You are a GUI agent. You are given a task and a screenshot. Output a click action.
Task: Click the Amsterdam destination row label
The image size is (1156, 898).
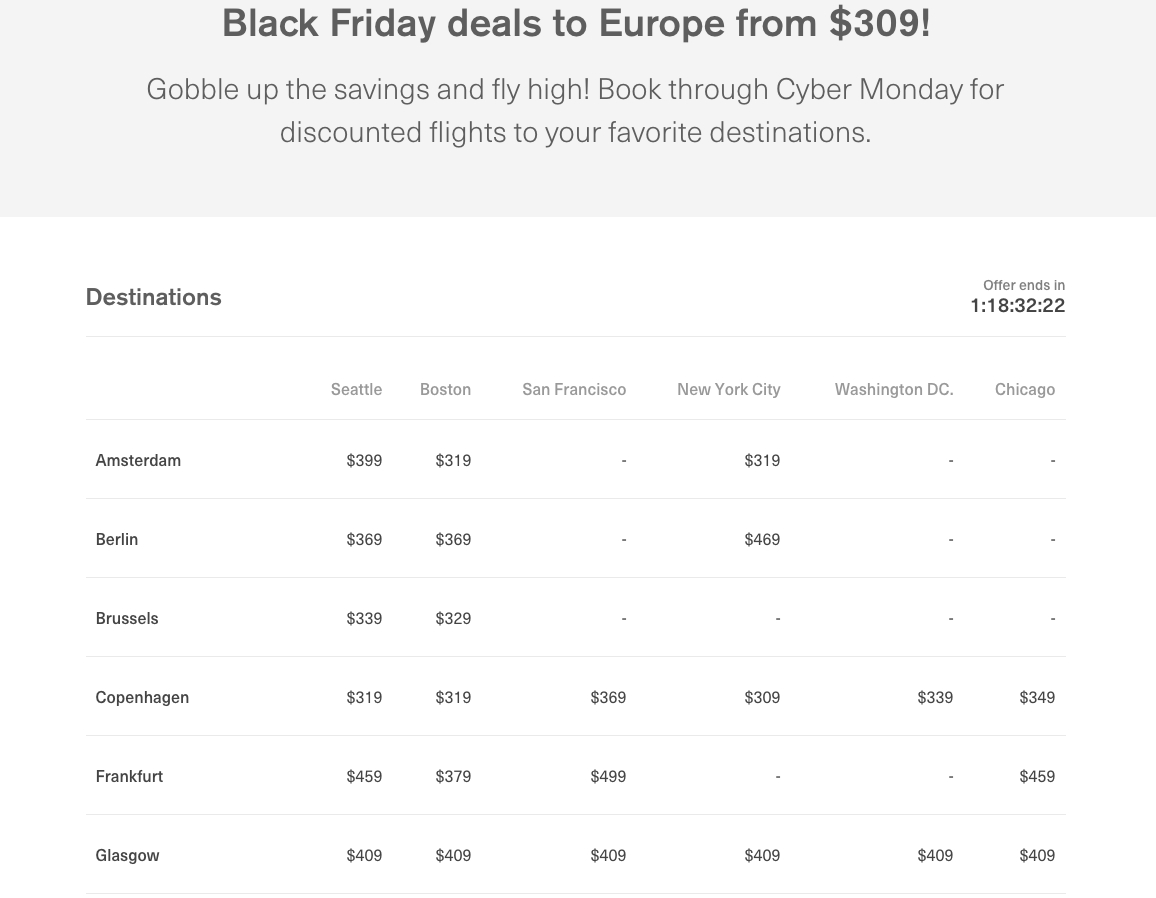(138, 460)
